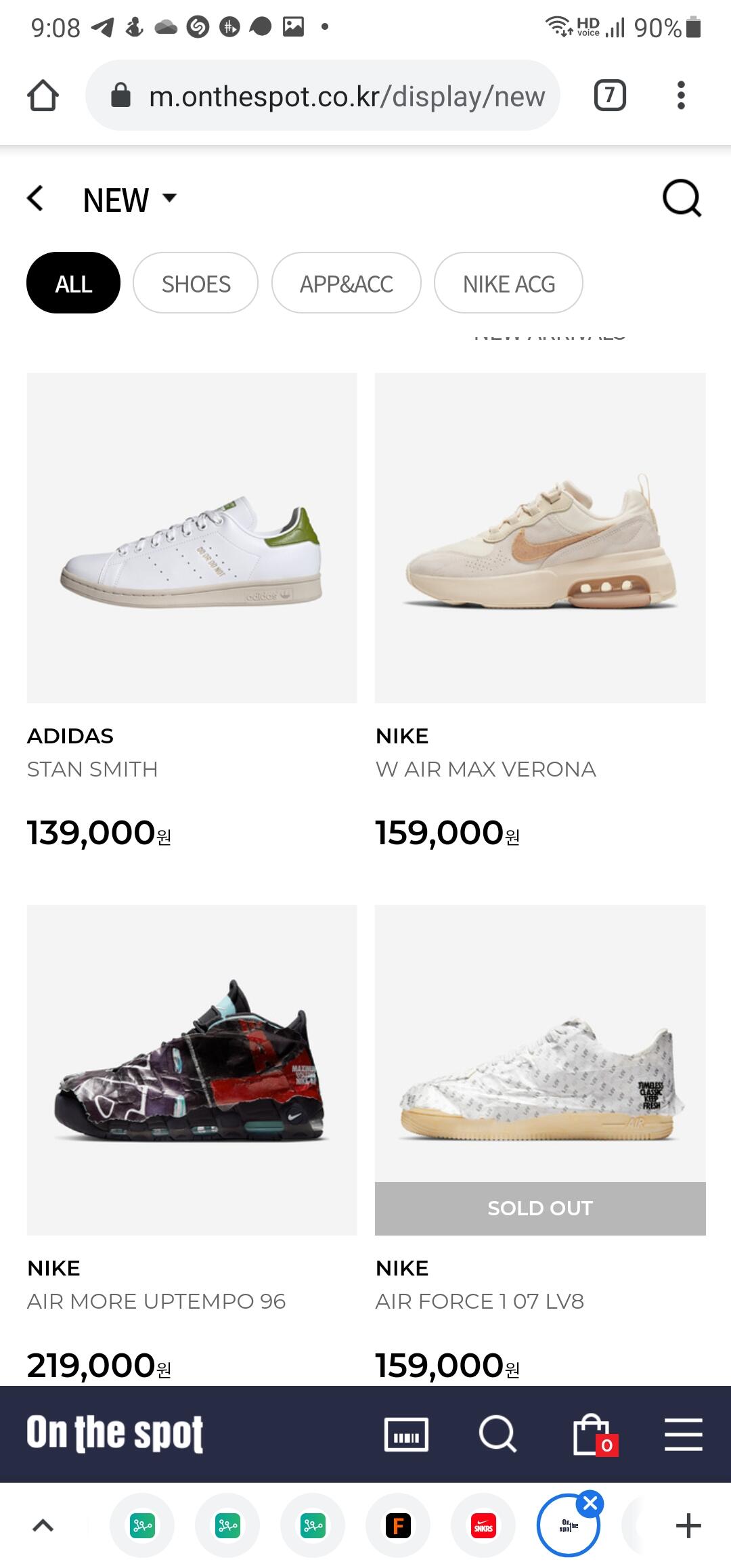The height and width of the screenshot is (1568, 731).
Task: Open the browser three-dot menu
Action: (x=681, y=95)
